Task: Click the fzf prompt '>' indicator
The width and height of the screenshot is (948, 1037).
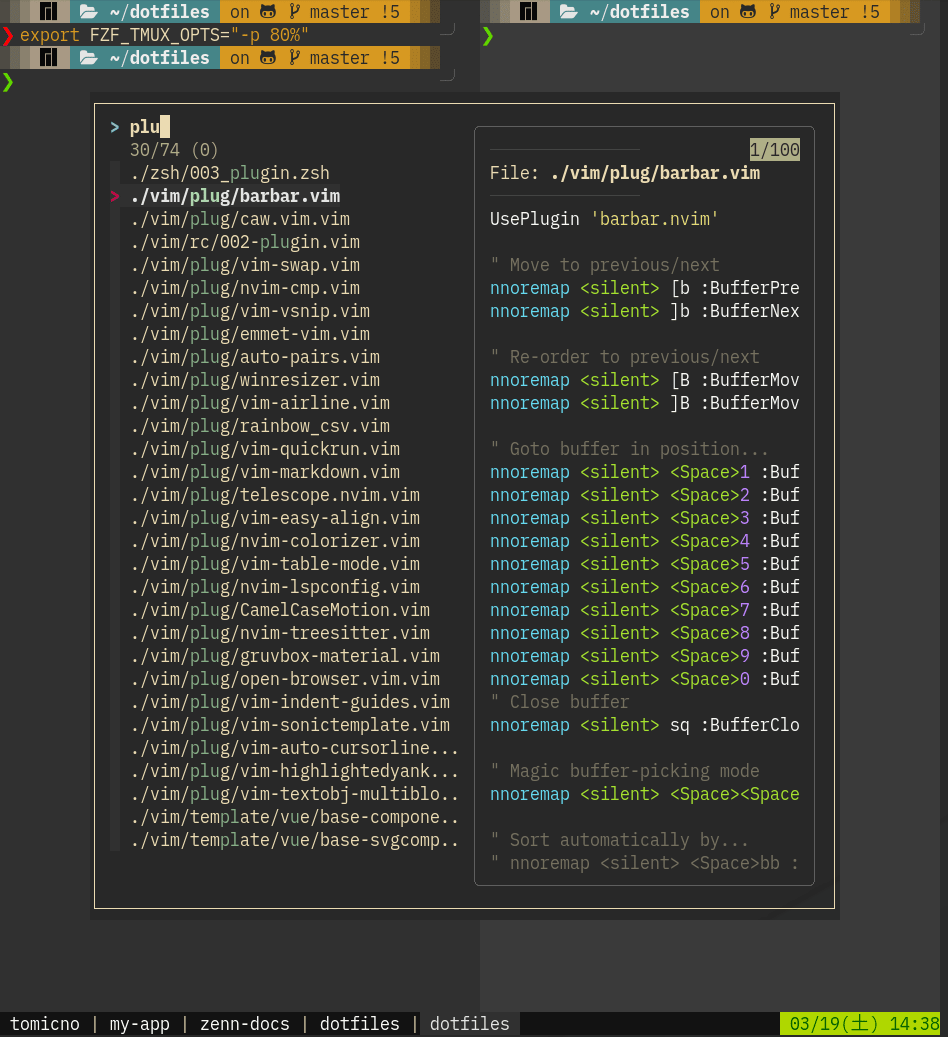Action: (115, 126)
